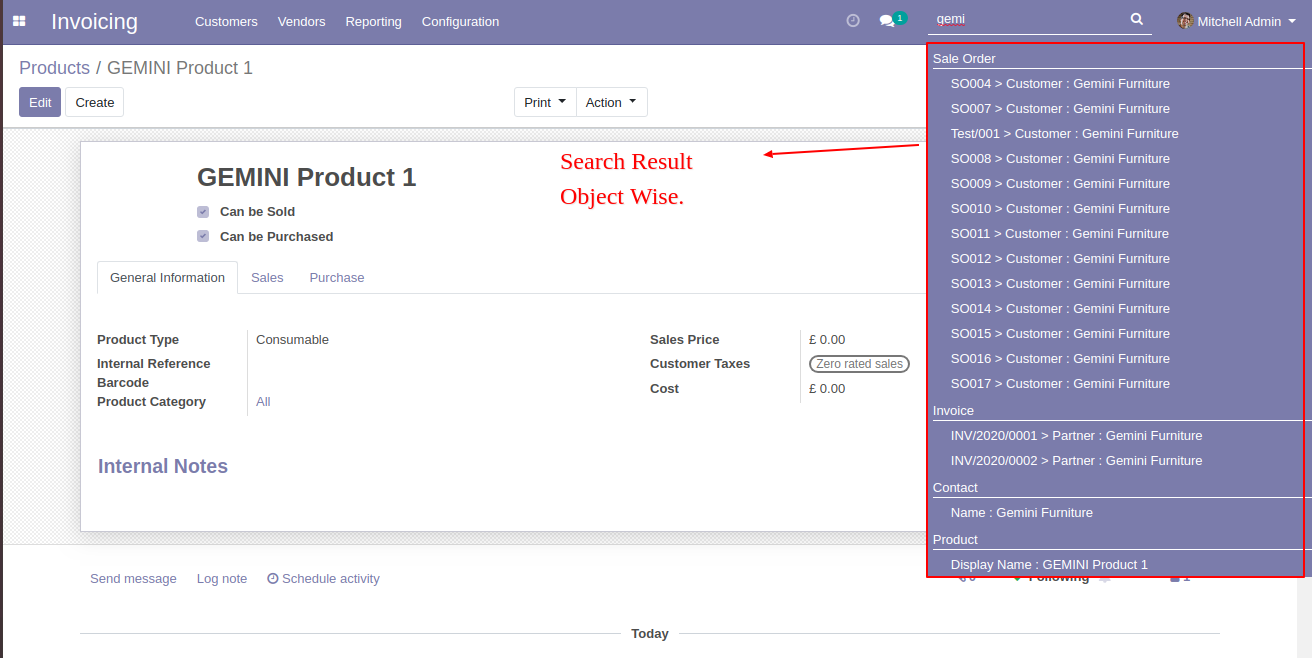Click Mitchell Admin avatar picture
The image size is (1312, 658).
click(x=1185, y=21)
